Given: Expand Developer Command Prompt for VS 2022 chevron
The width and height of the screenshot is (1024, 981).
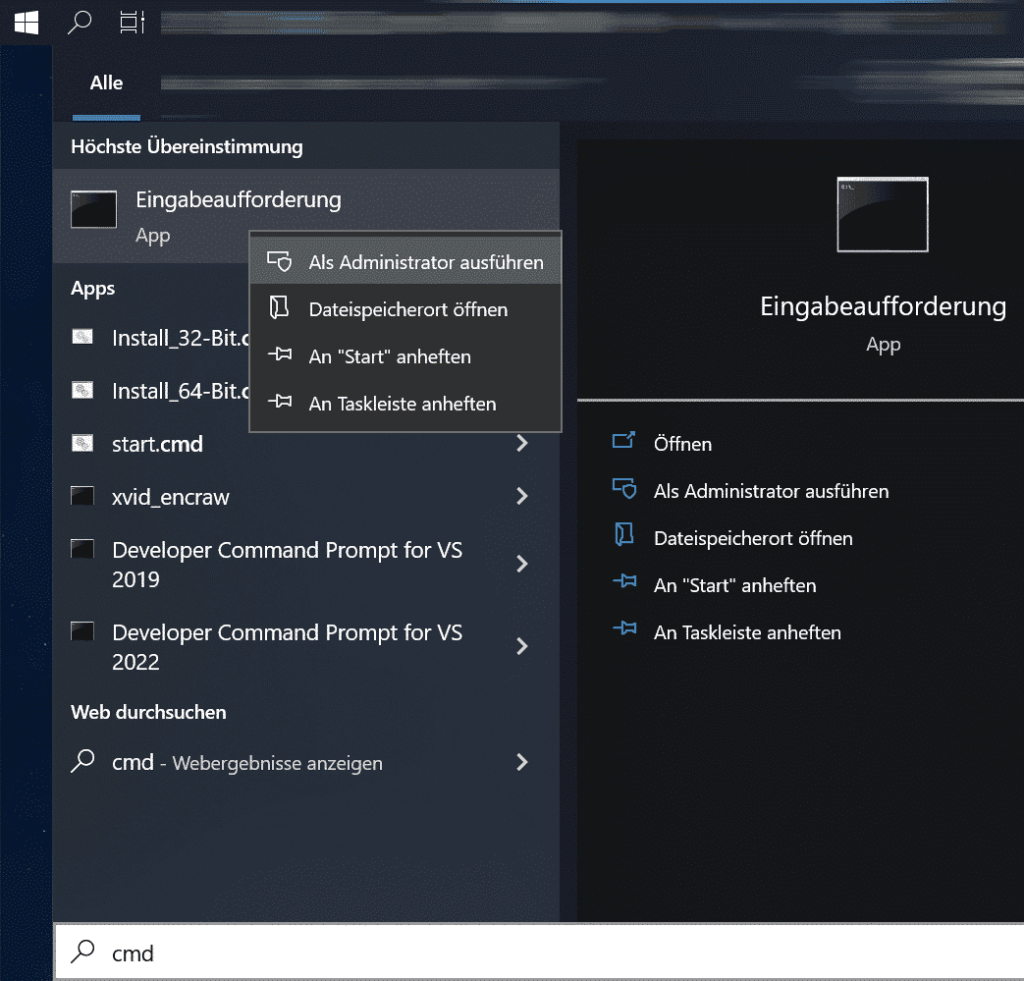Looking at the screenshot, I should (521, 647).
